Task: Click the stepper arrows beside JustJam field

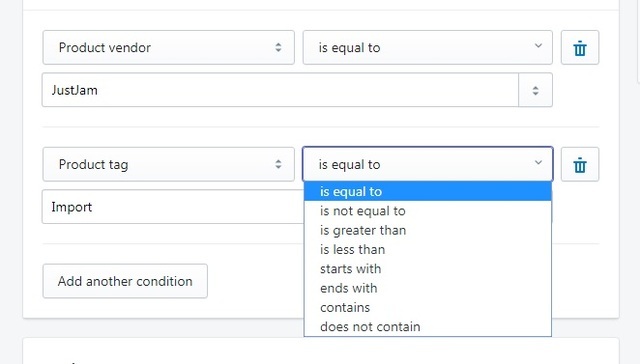Action: [x=536, y=90]
